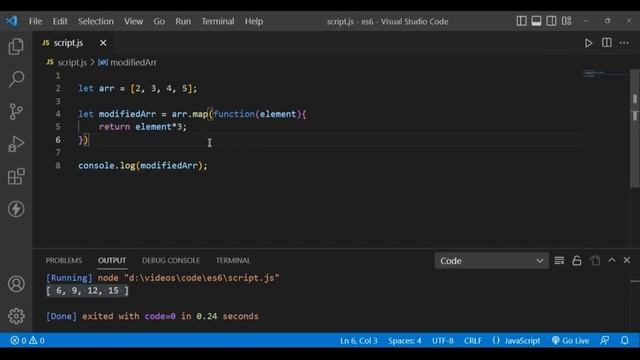Open the Manage gear icon
Image resolution: width=640 pixels, height=360 pixels.
click(16, 316)
